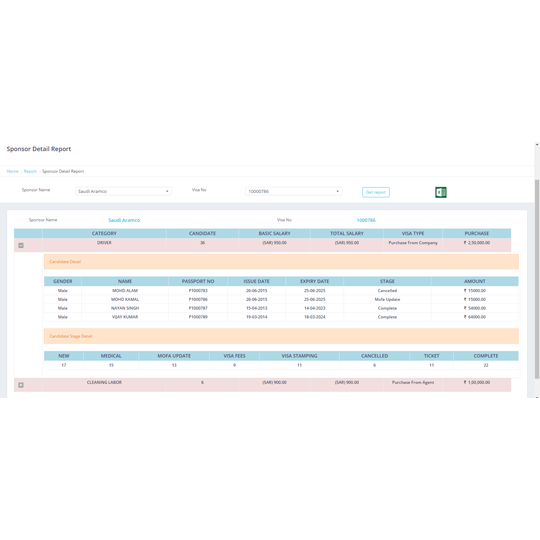Click the page vertical scrollbar
The height and width of the screenshot is (540, 540).
pyautogui.click(x=537, y=279)
